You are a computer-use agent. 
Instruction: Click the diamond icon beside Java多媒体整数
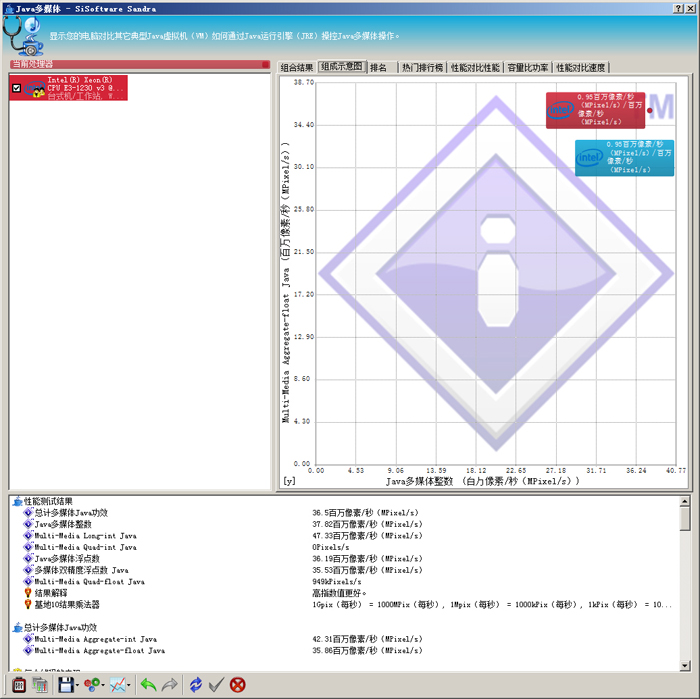[x=28, y=524]
